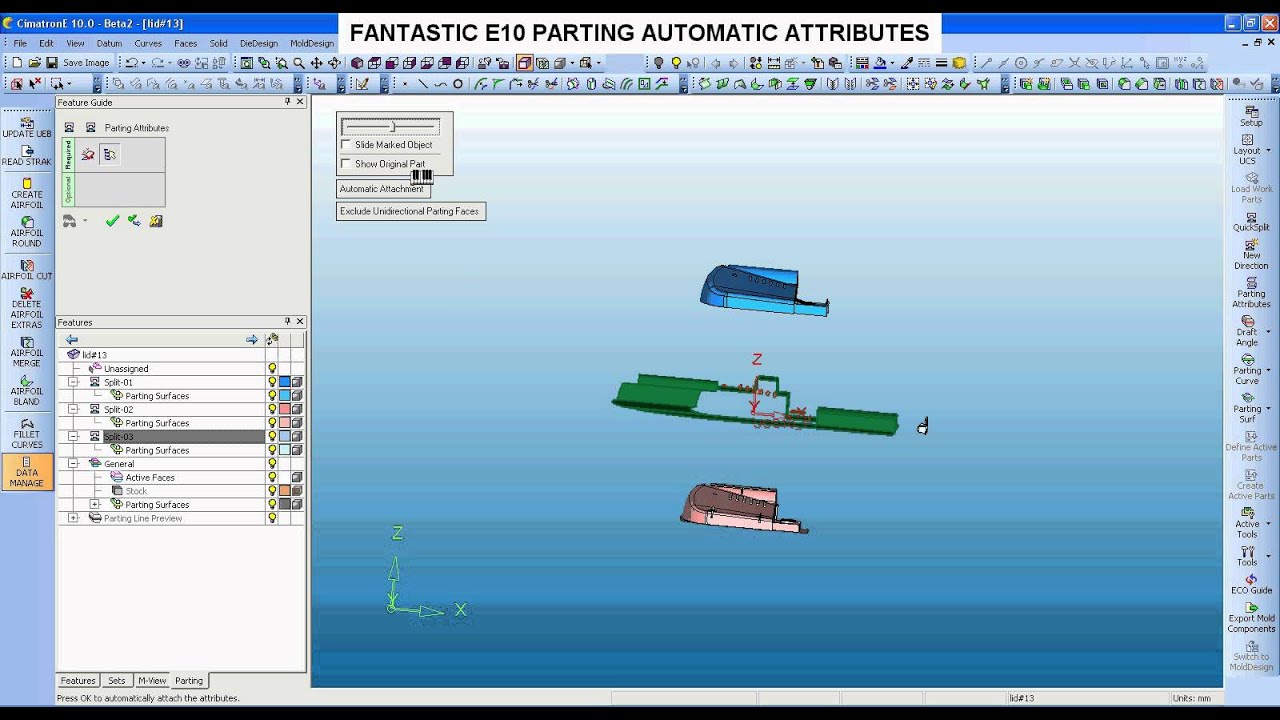Select the lid#13 root tree item

pyautogui.click(x=94, y=355)
